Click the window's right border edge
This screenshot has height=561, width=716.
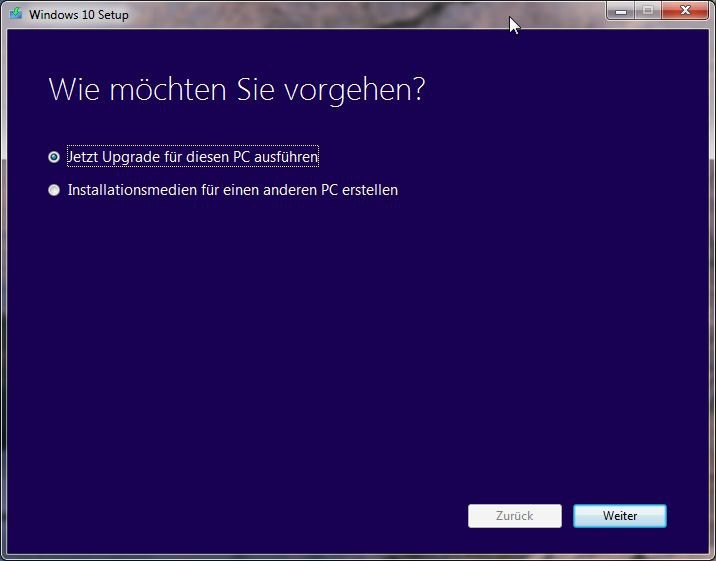[711, 300]
